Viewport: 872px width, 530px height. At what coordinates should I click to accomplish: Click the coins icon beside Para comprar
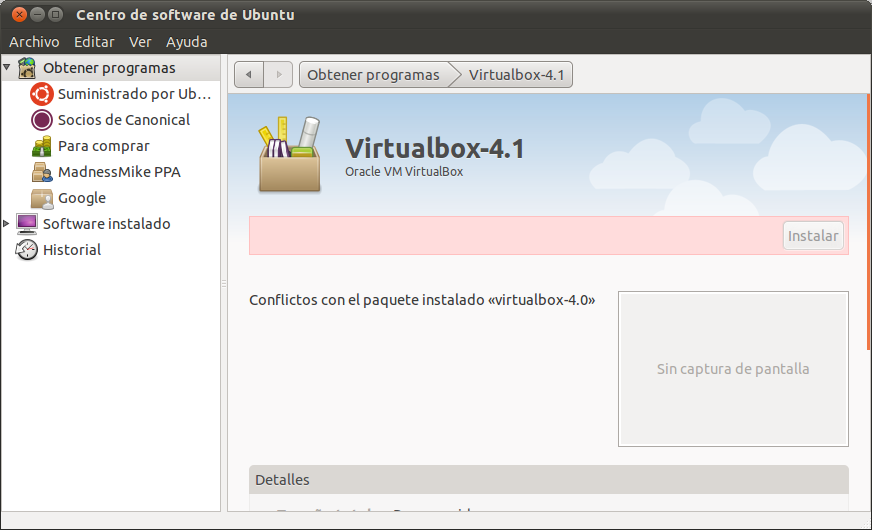[x=42, y=146]
